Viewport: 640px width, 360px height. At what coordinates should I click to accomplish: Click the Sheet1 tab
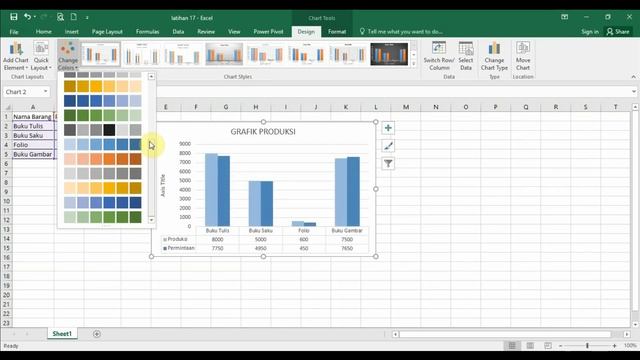pyautogui.click(x=62, y=334)
